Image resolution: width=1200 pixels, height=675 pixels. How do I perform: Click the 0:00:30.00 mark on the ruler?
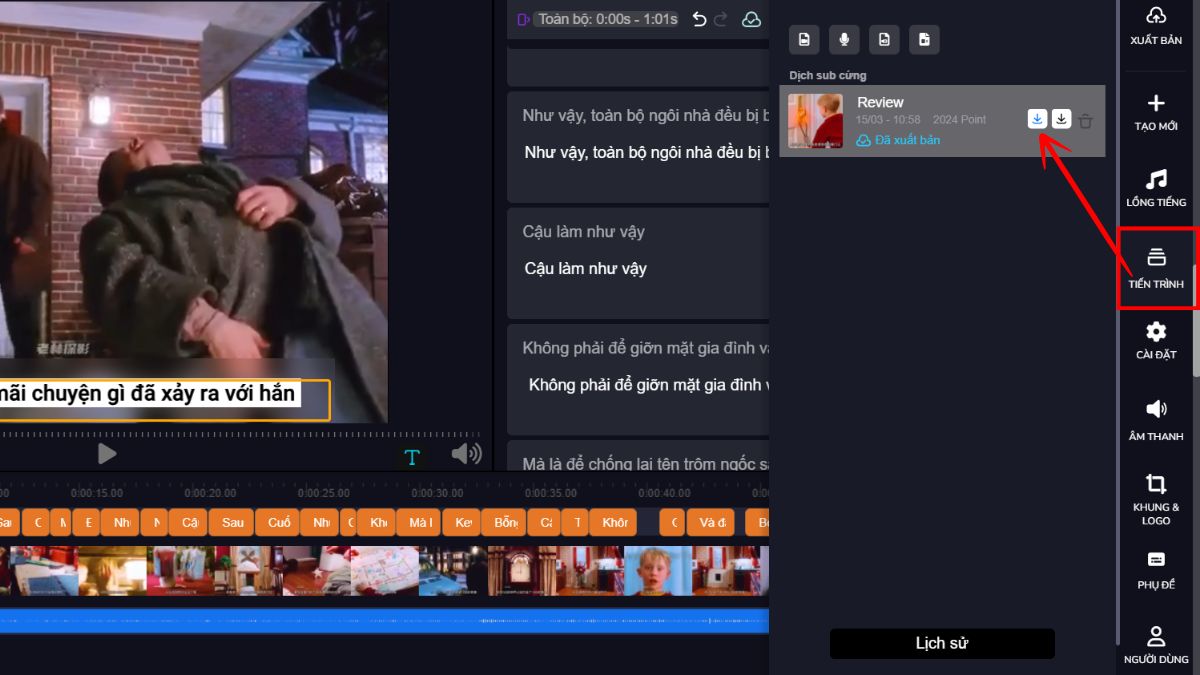(437, 493)
